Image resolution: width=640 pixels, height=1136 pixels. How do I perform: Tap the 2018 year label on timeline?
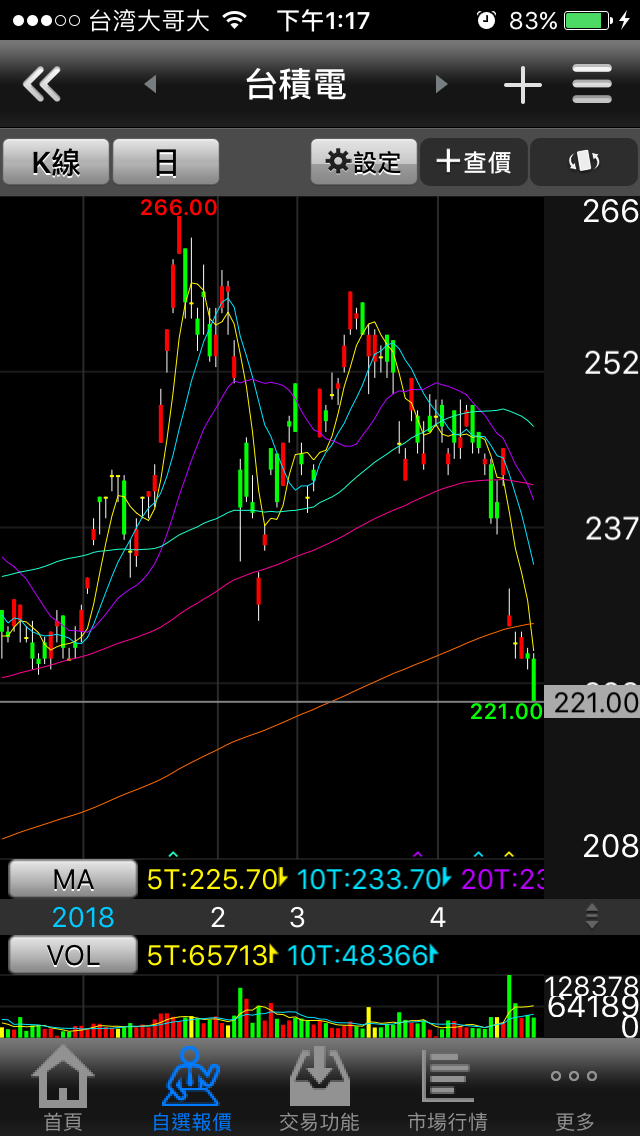(83, 917)
